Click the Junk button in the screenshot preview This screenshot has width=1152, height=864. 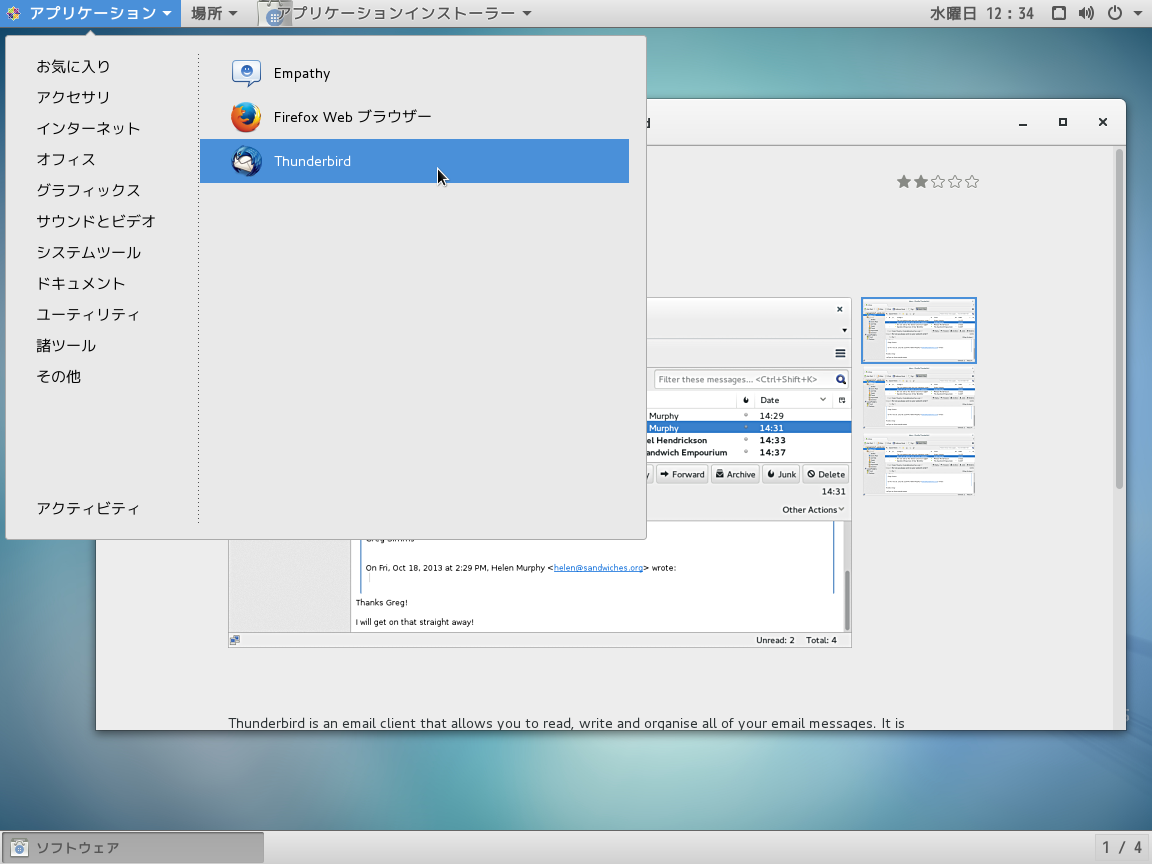(x=781, y=475)
